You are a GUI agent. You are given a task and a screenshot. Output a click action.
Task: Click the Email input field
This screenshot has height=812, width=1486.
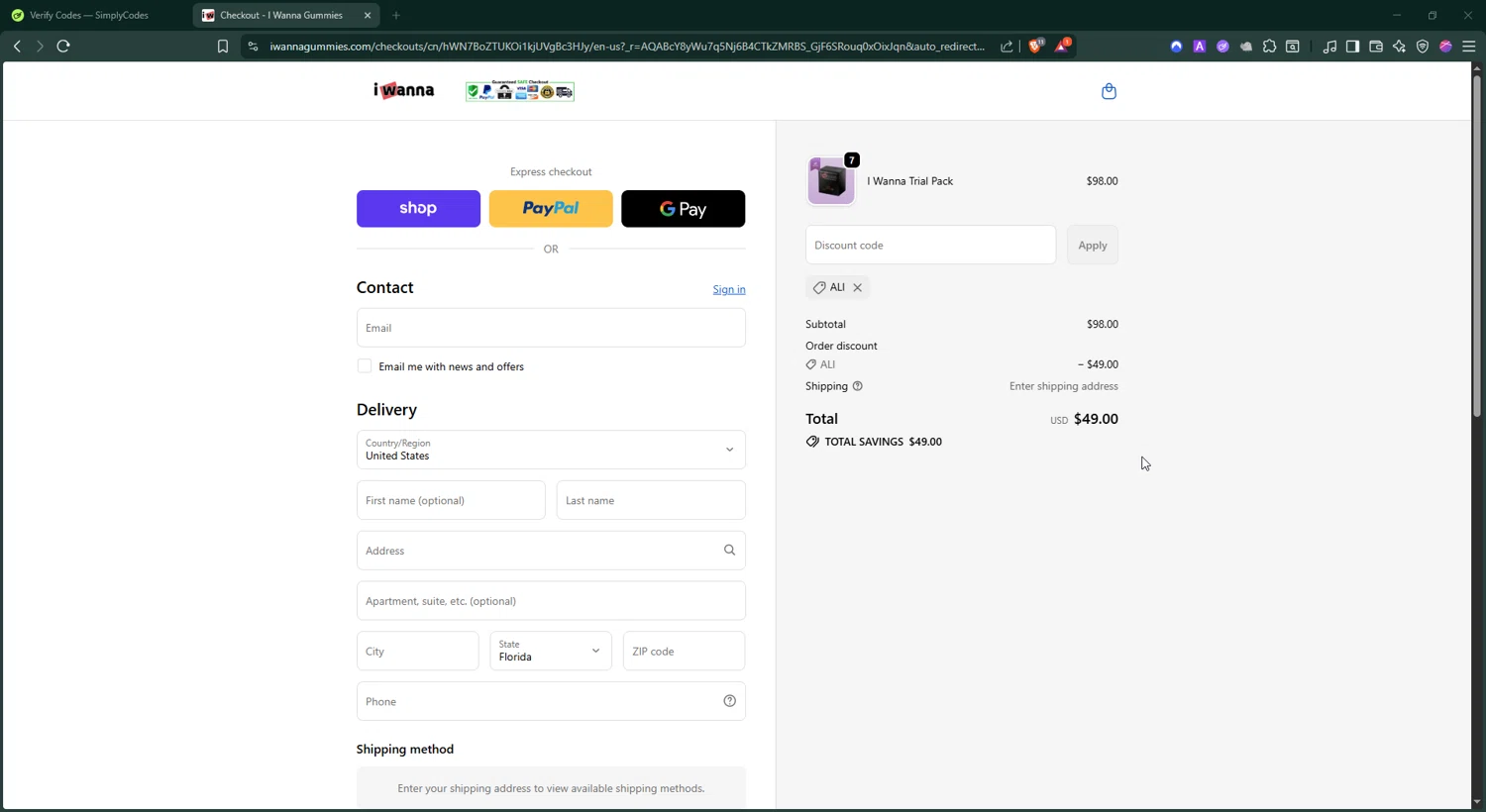click(x=551, y=328)
